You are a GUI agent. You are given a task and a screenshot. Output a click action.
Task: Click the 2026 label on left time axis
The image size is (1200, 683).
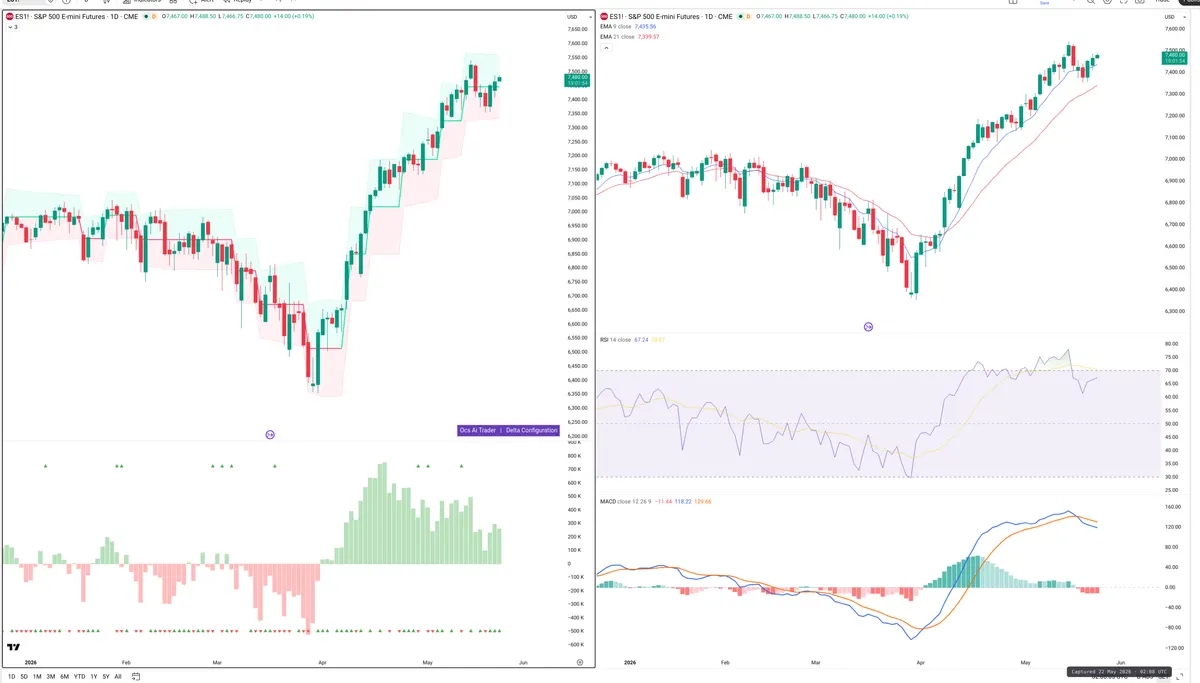[31, 663]
